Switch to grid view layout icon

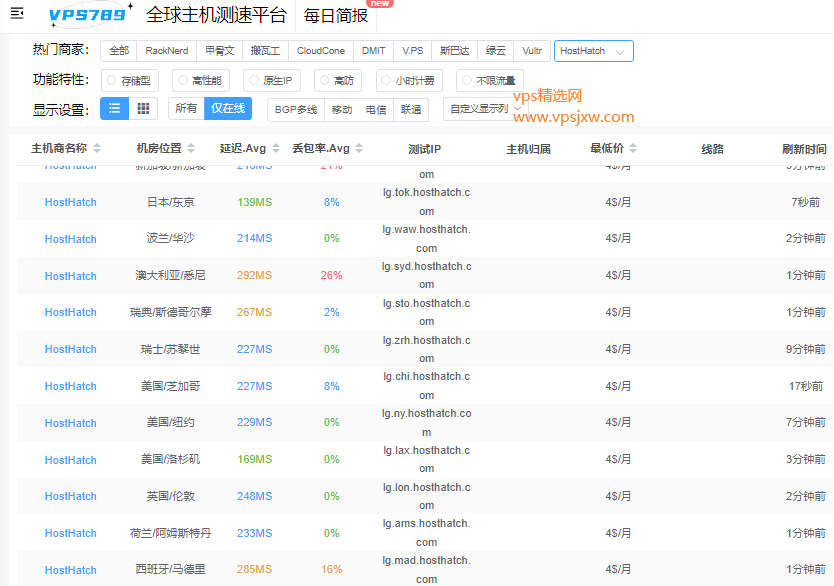[143, 108]
